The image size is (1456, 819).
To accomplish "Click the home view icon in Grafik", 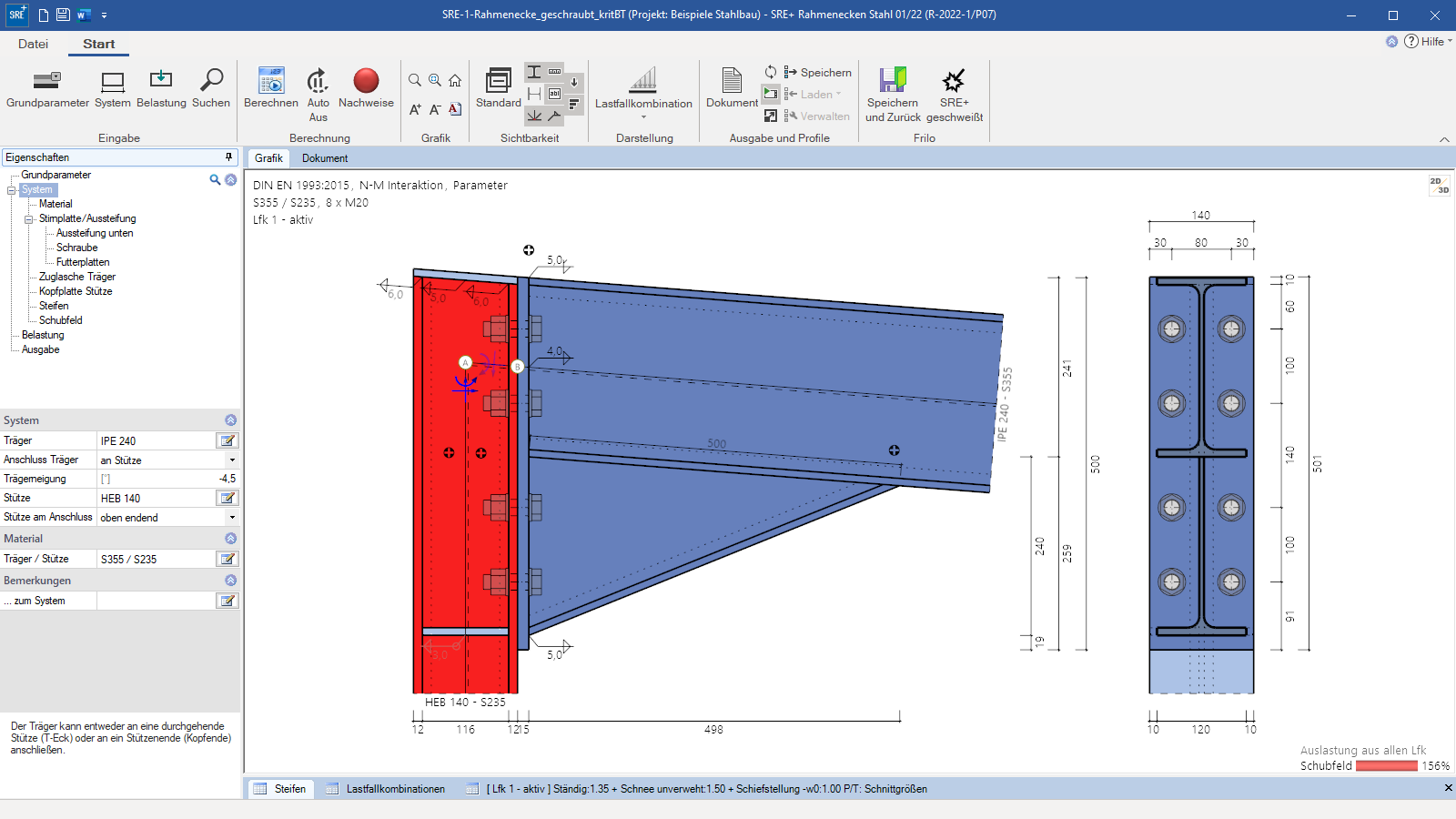I will (x=455, y=80).
